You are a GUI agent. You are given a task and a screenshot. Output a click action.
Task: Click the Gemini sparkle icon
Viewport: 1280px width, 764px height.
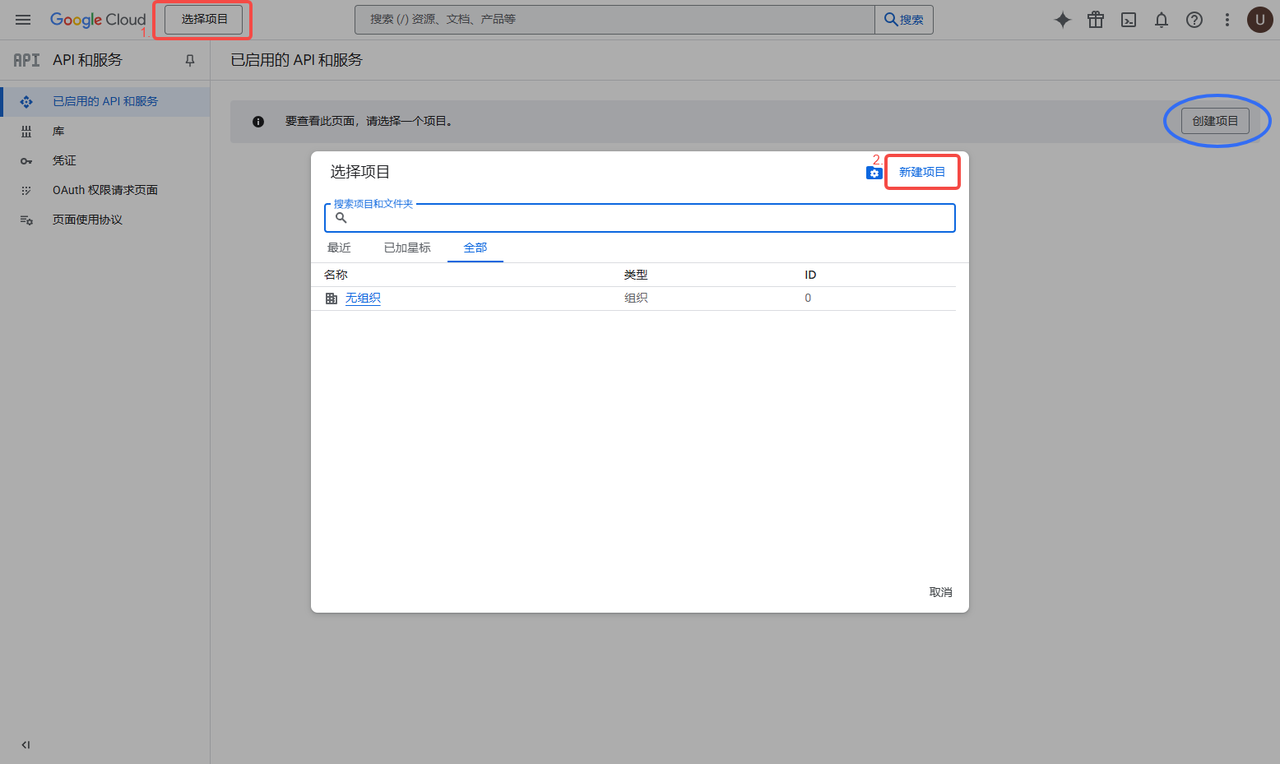pos(1063,20)
